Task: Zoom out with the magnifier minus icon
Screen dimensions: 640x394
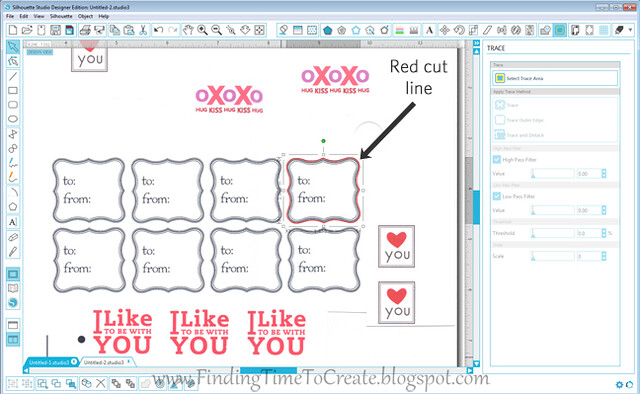Action: pyautogui.click(x=216, y=30)
